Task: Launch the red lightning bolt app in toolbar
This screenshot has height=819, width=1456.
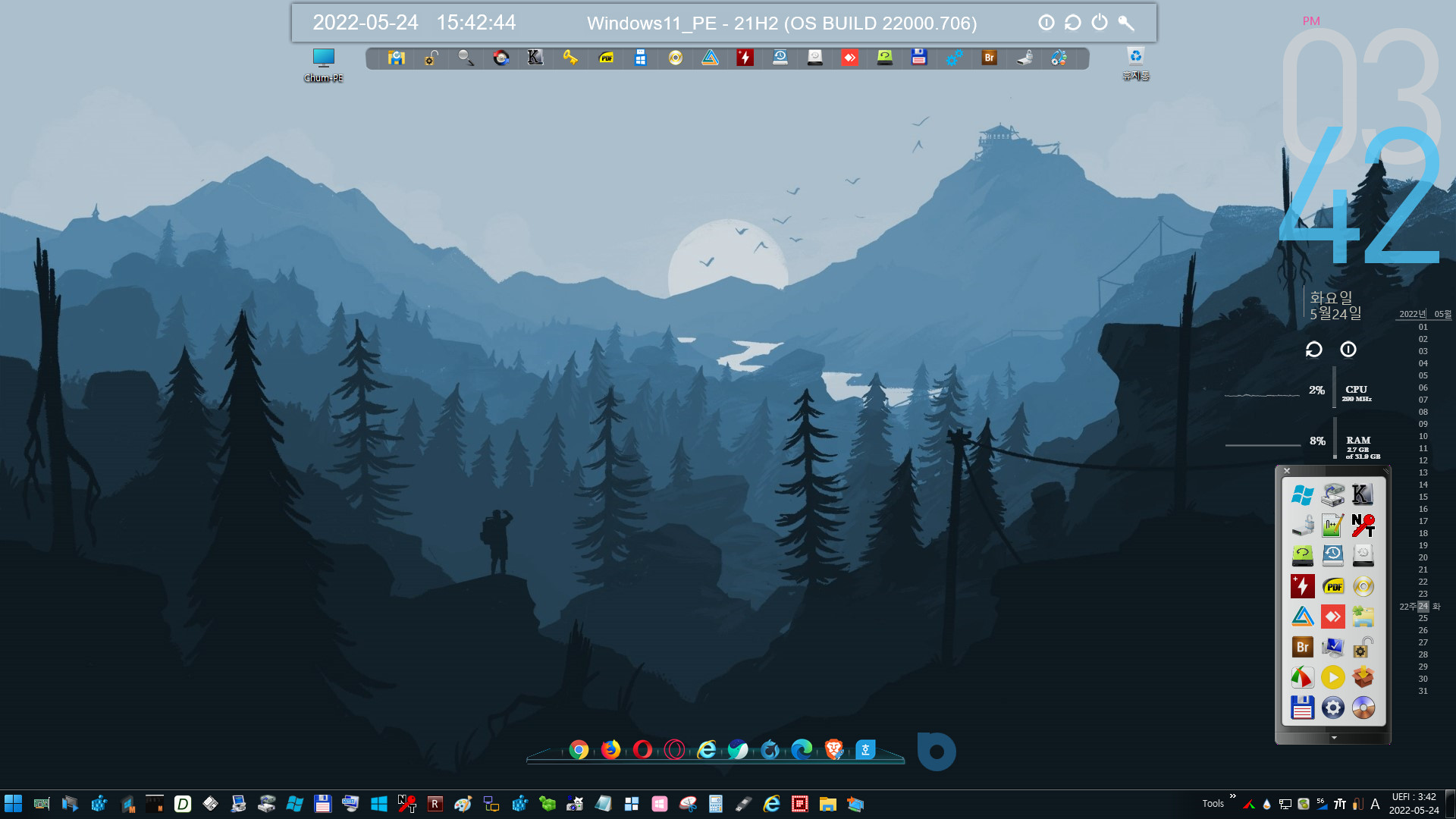Action: click(x=745, y=58)
